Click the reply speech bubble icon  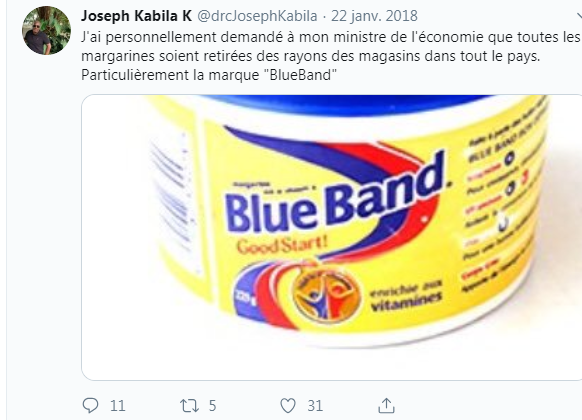click(90, 406)
